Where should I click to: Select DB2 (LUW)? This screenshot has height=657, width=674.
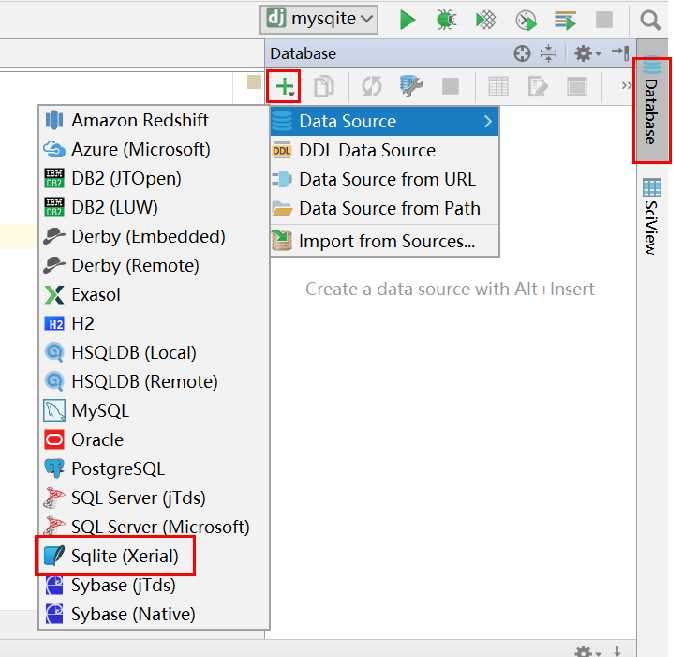[153, 207]
